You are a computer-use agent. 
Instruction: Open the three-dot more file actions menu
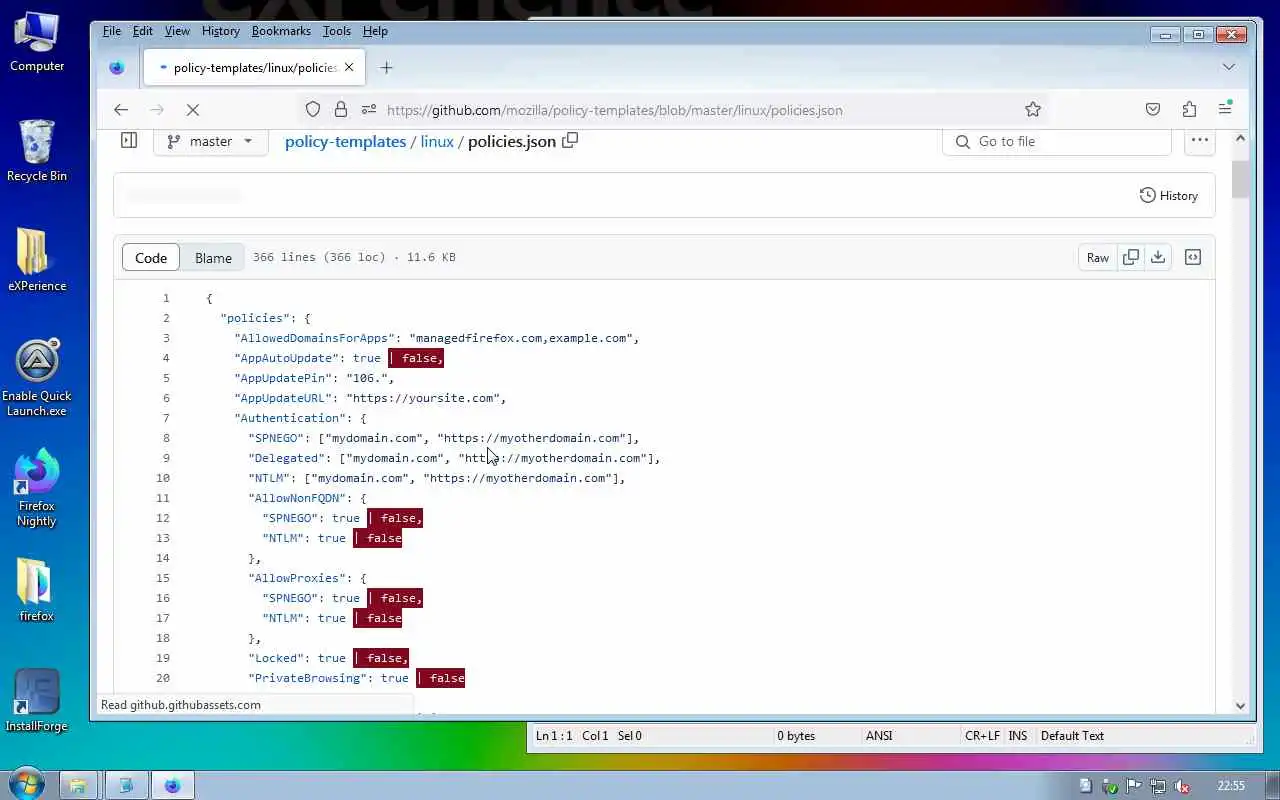pos(1199,141)
